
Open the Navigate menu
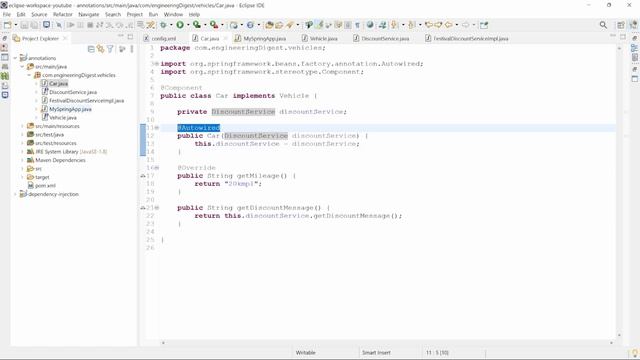pos(89,14)
